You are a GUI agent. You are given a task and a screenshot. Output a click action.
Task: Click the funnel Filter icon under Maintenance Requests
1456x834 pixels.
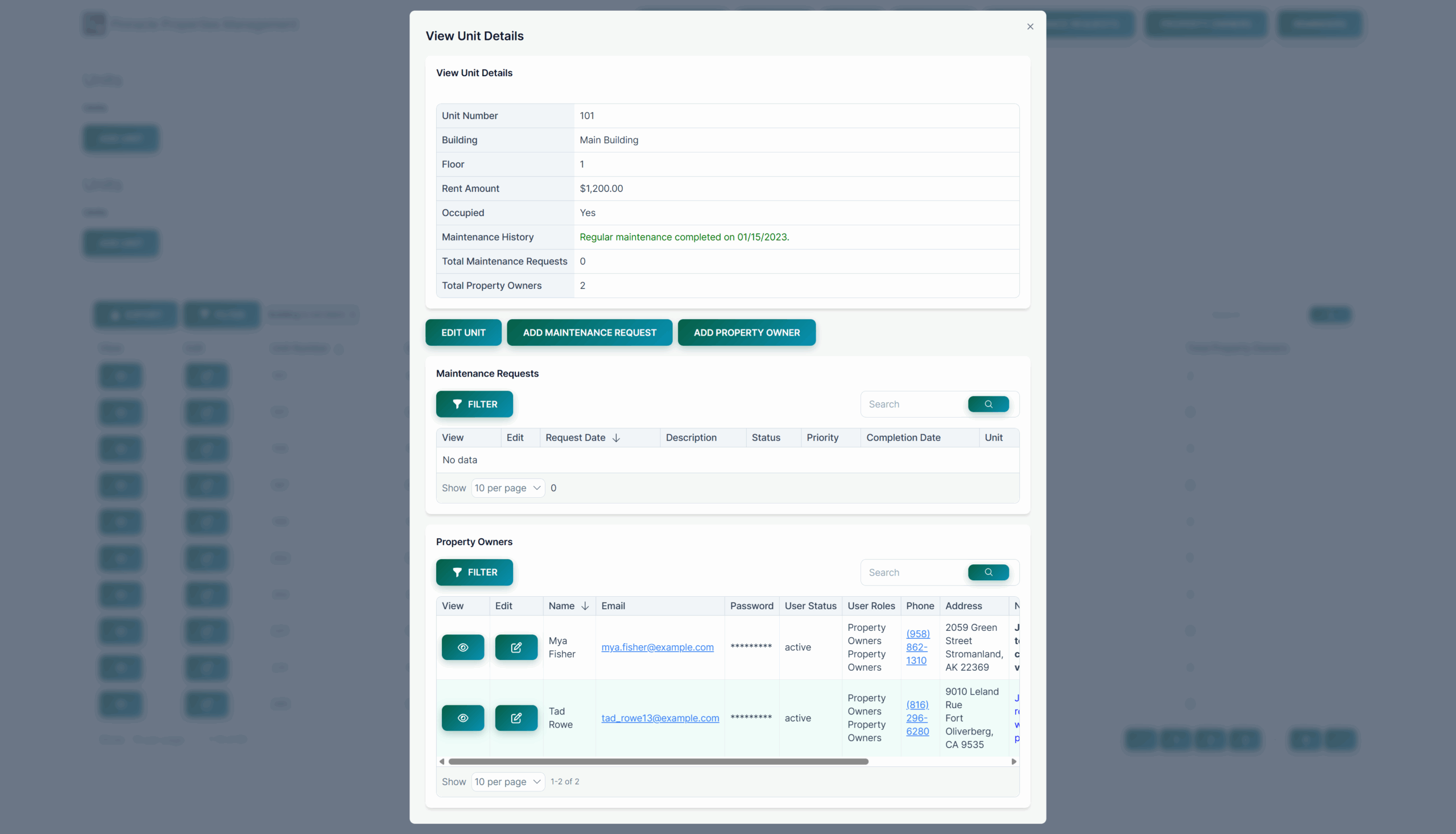[x=457, y=404]
